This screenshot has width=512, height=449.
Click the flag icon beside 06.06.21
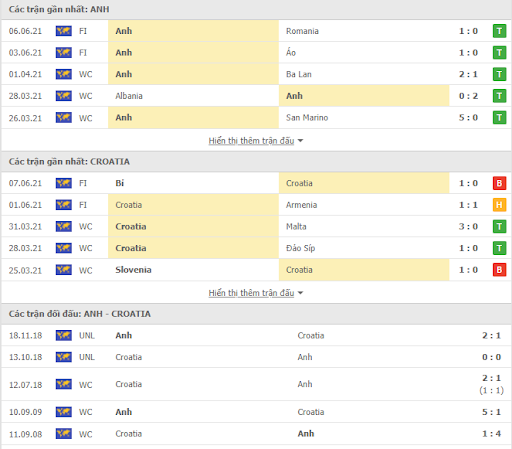tap(64, 31)
